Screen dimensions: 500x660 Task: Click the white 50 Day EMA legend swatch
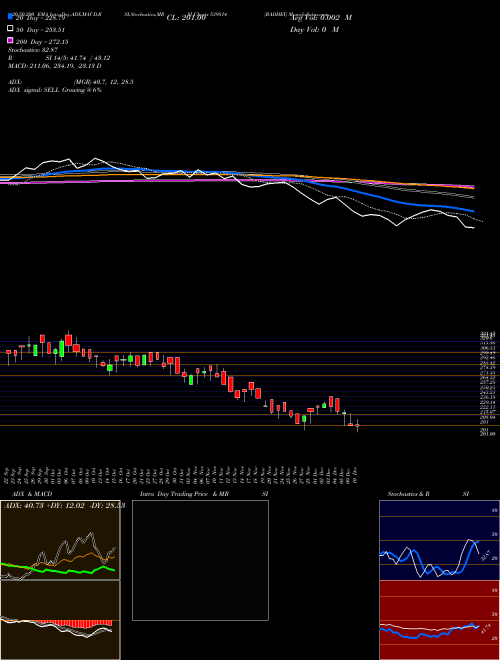10,29
